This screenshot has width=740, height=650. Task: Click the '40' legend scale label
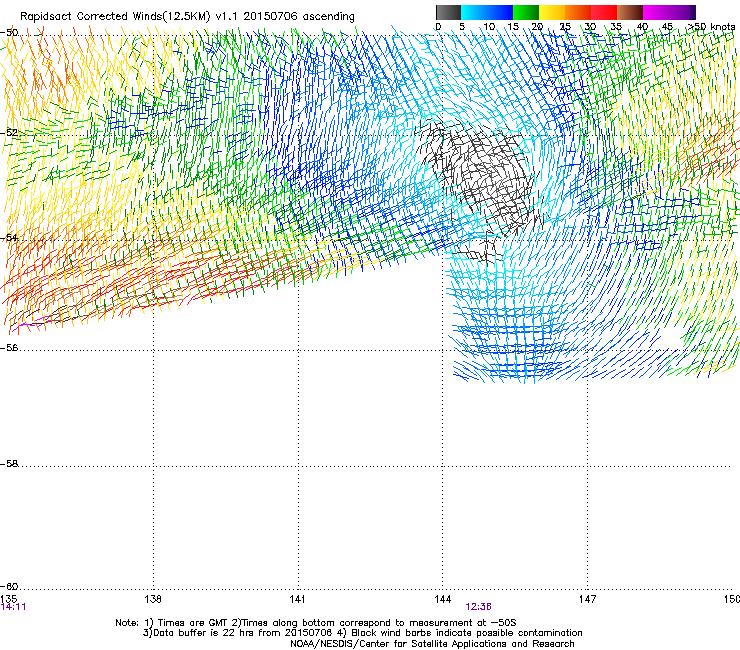[x=642, y=27]
